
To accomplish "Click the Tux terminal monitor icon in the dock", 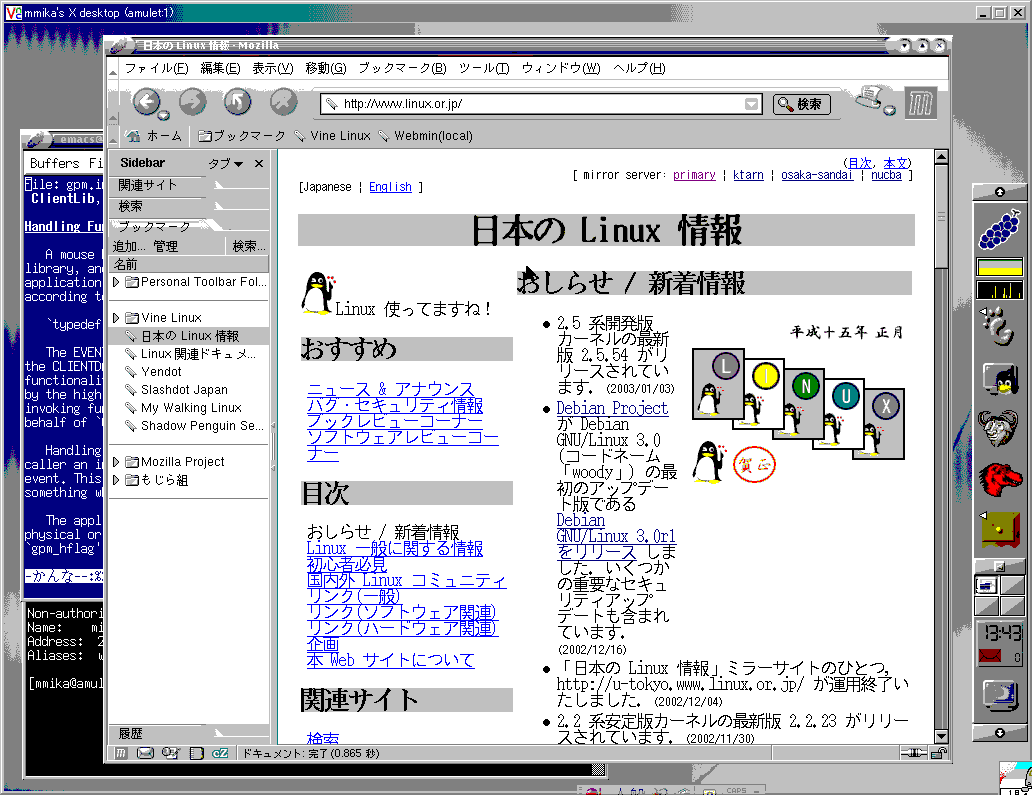I will tap(1000, 379).
